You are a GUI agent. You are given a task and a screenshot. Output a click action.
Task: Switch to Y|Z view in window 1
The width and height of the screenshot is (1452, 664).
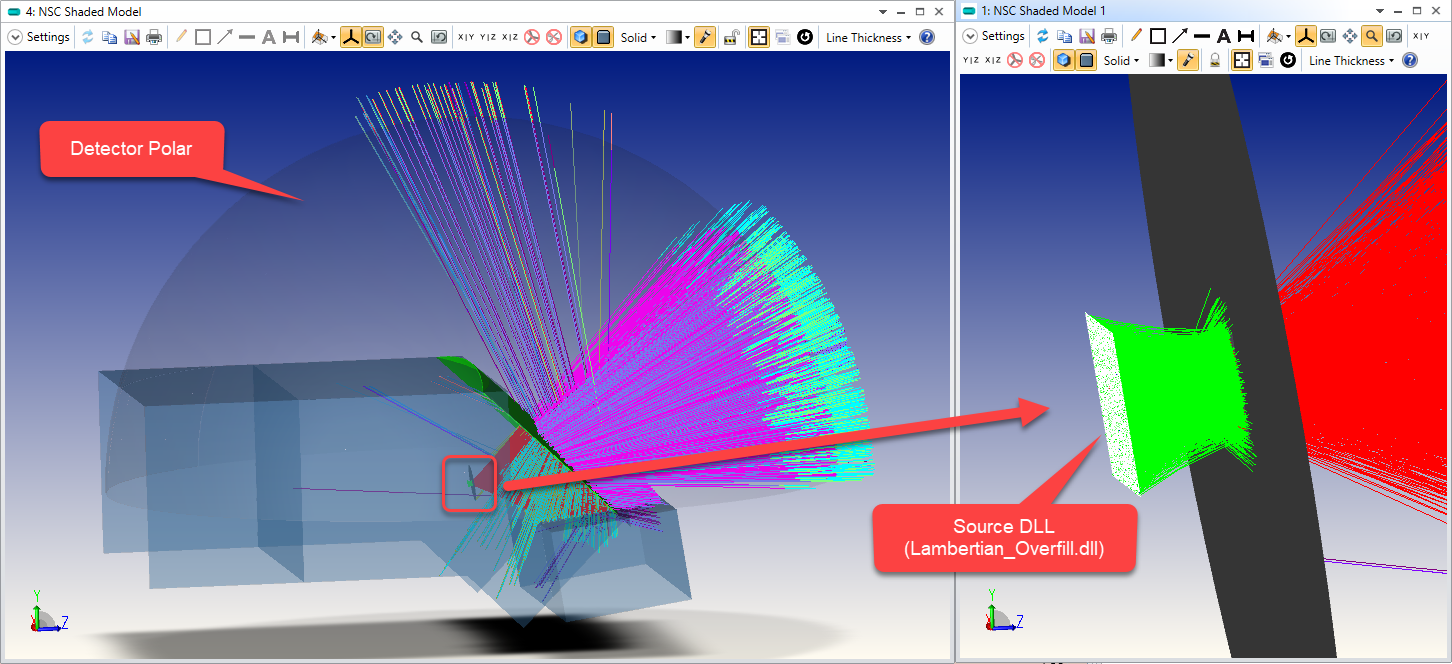click(x=973, y=60)
